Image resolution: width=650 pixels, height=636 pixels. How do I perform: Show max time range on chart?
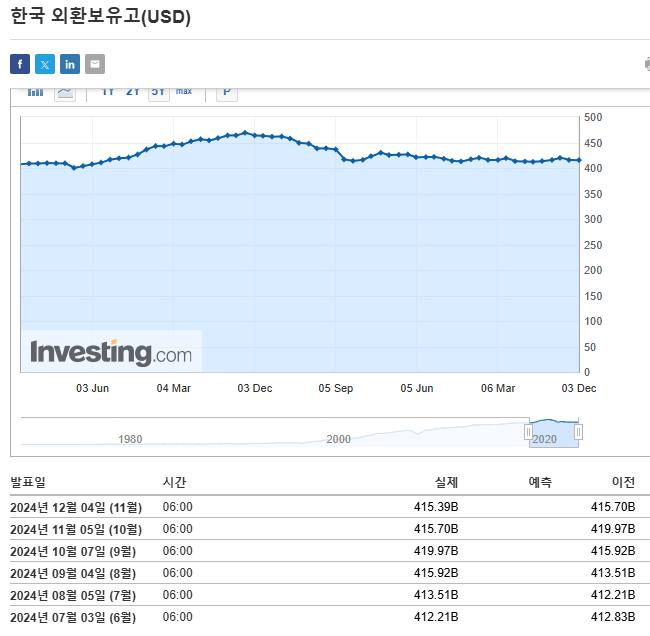pyautogui.click(x=184, y=92)
